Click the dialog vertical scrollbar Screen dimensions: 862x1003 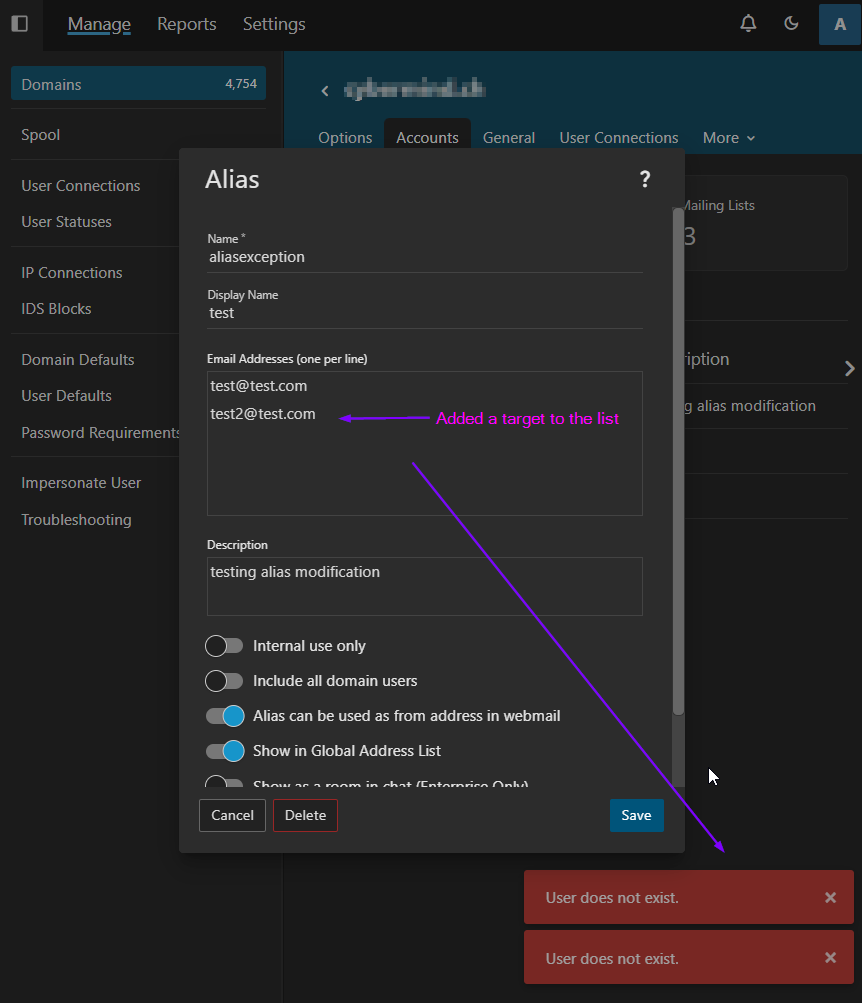pyautogui.click(x=678, y=460)
